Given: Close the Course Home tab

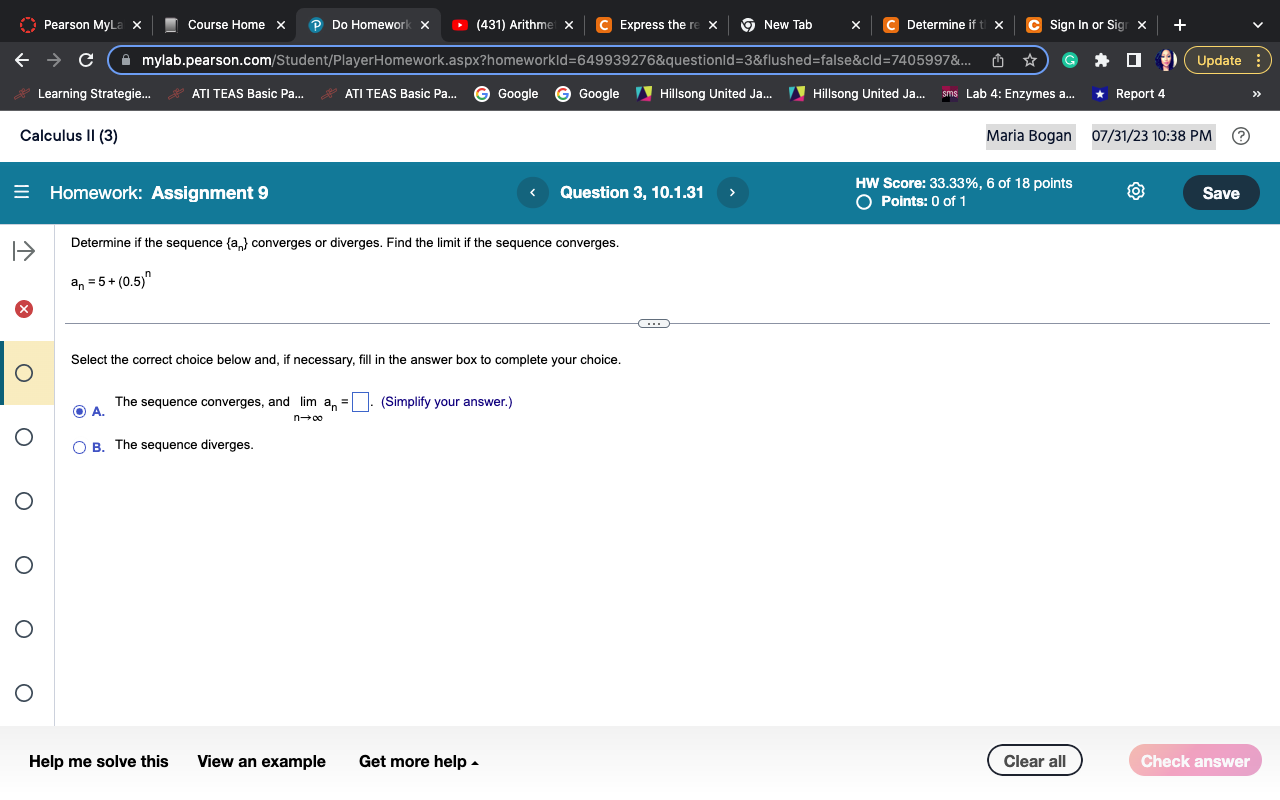Looking at the screenshot, I should click(x=281, y=25).
